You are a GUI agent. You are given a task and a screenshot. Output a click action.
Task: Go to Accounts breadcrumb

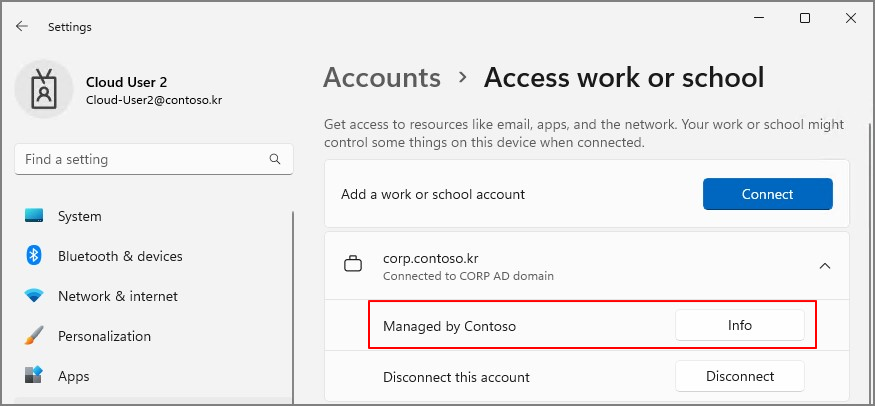(x=382, y=78)
